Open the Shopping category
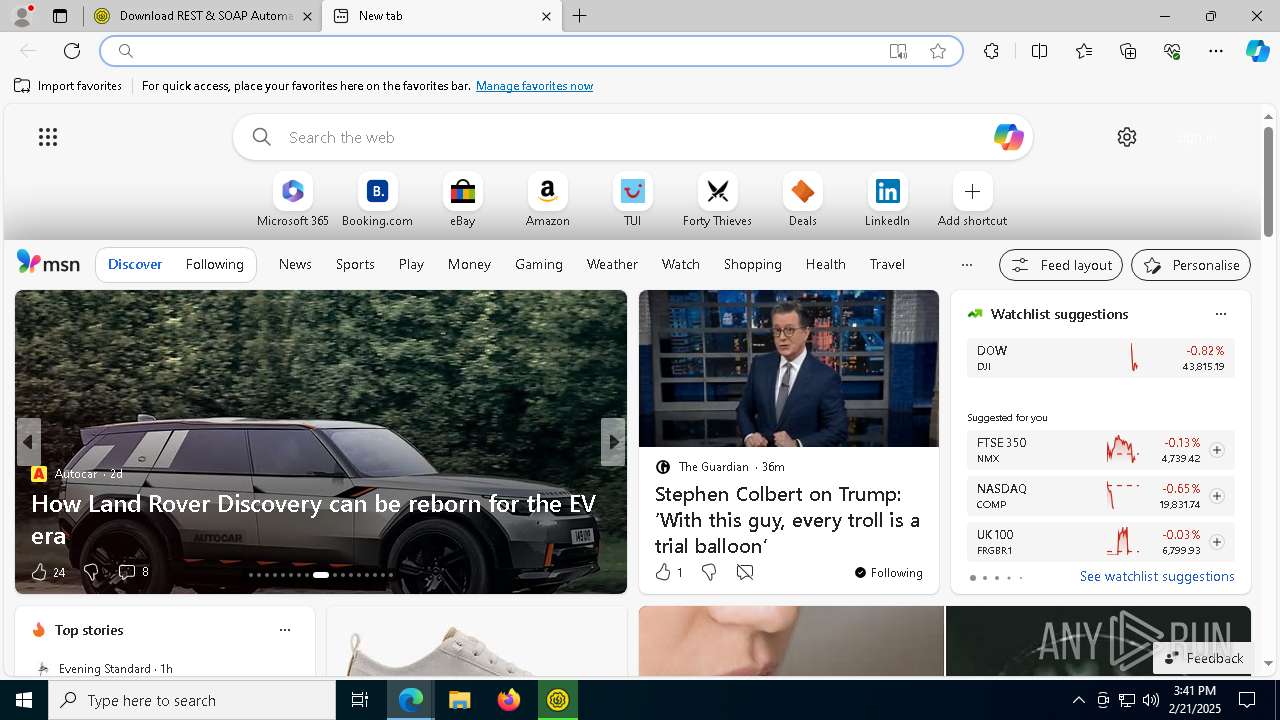Viewport: 1280px width, 720px height. 752,264
